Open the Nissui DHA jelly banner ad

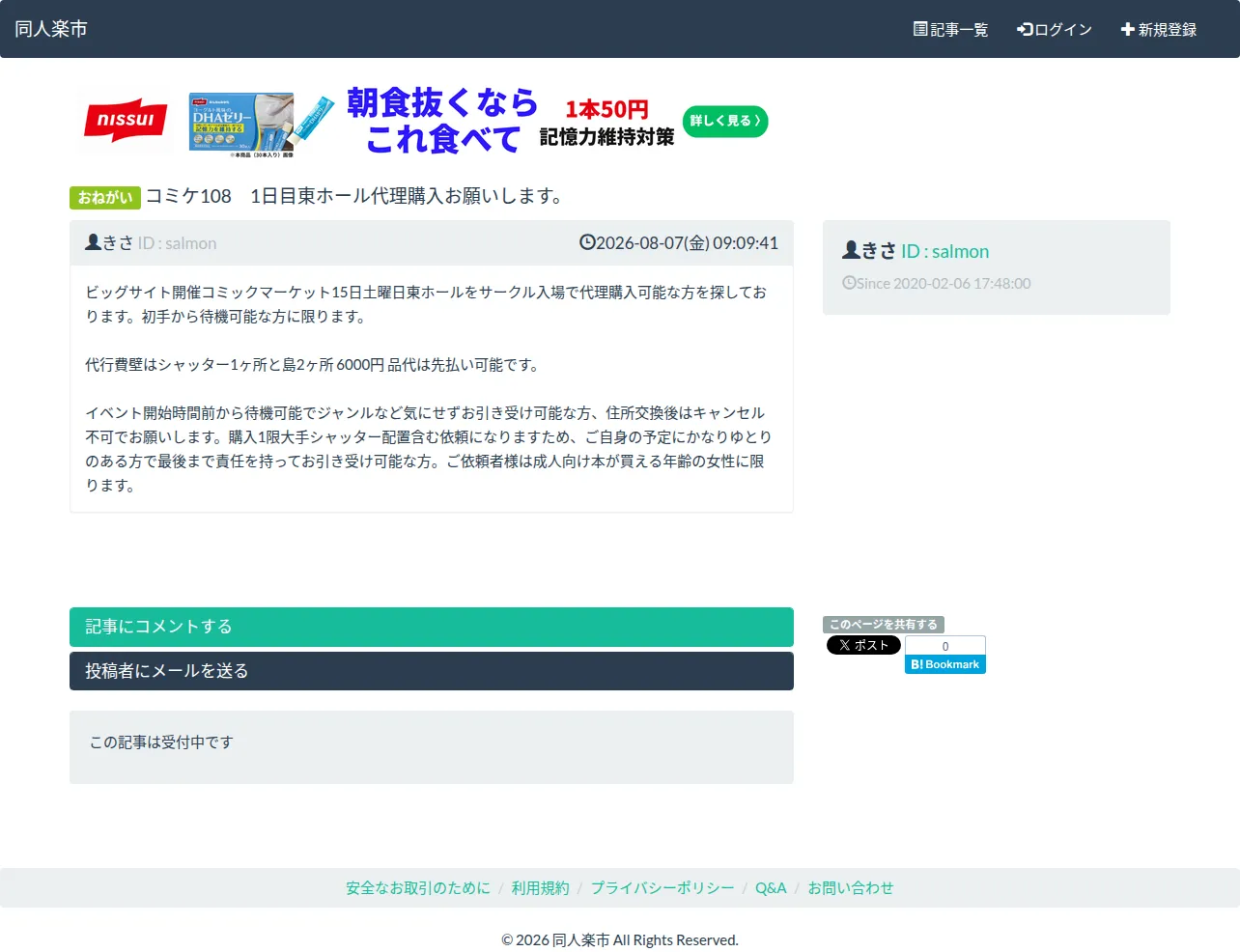(x=425, y=122)
